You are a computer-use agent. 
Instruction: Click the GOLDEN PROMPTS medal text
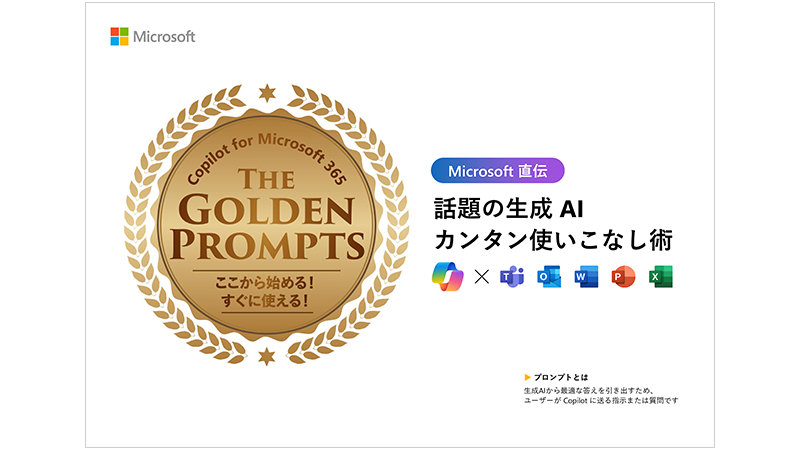(x=265, y=226)
